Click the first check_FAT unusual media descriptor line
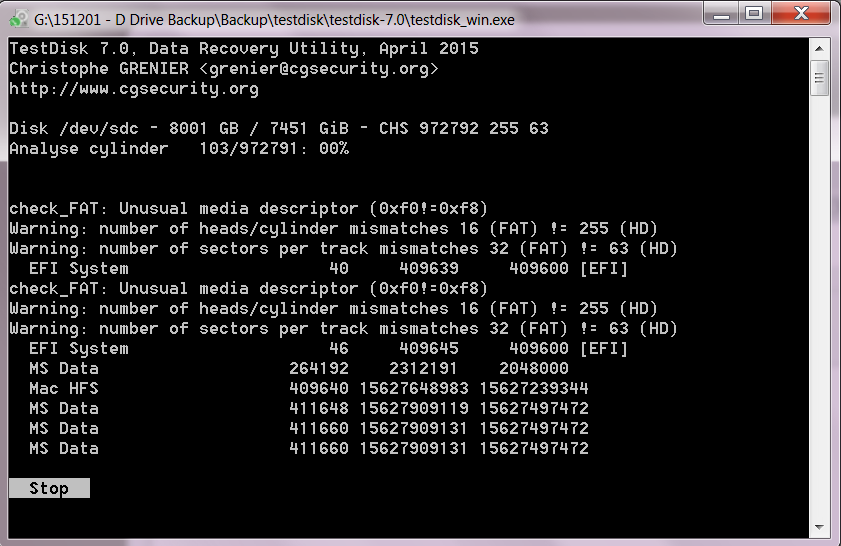This screenshot has width=841, height=546. point(248,209)
